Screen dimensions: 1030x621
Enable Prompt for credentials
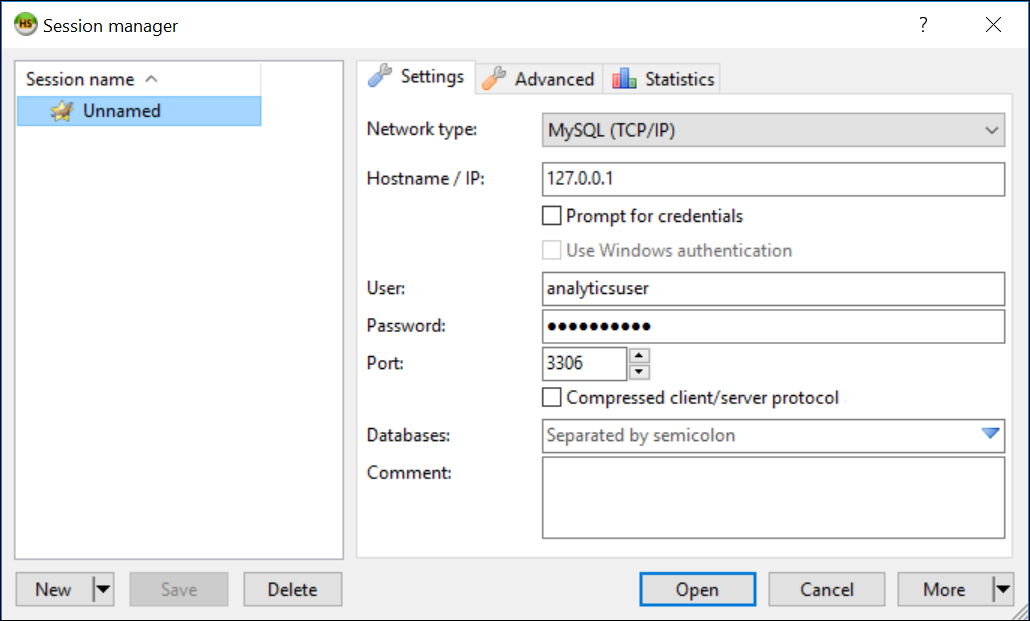coord(550,215)
